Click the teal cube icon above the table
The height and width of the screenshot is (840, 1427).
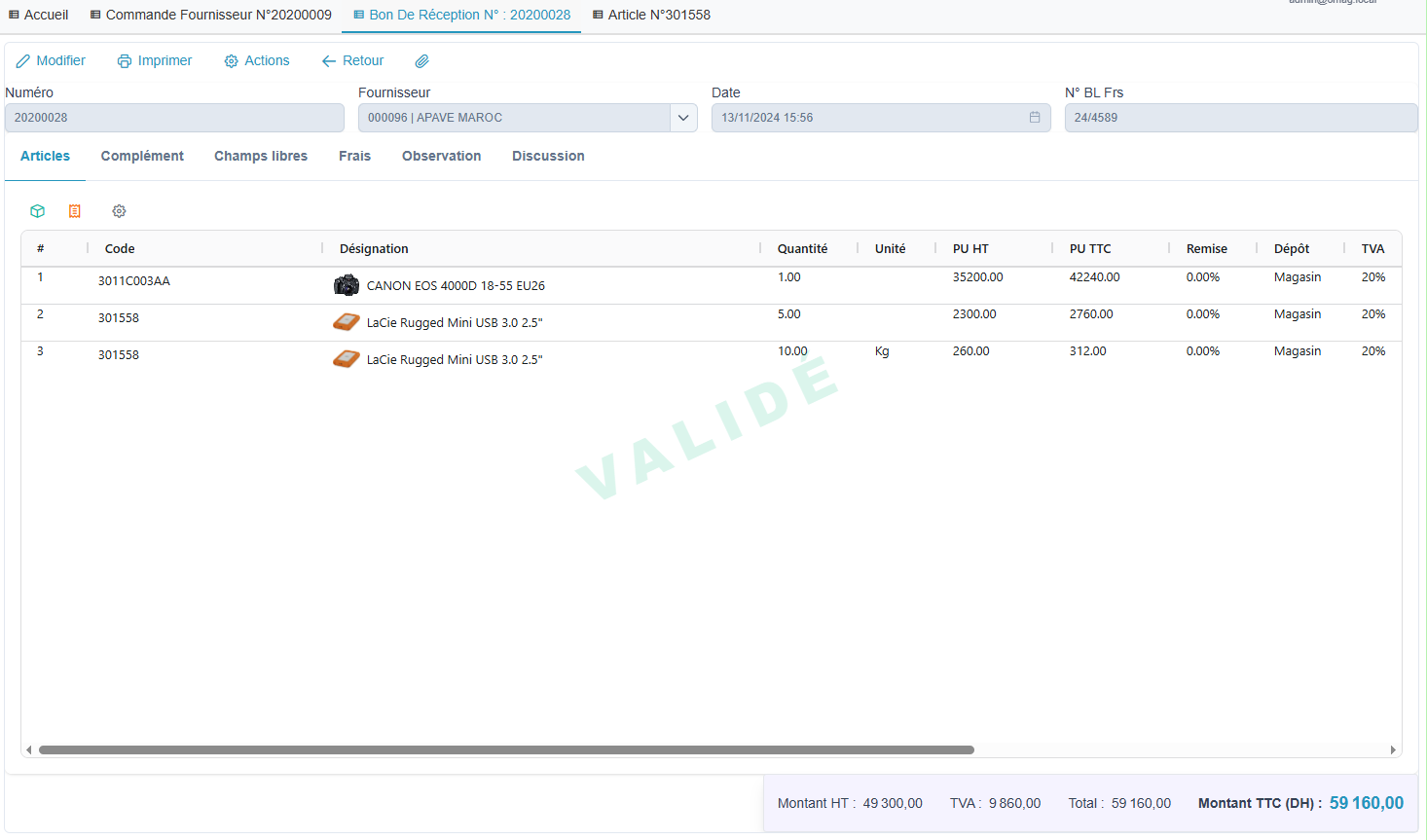[38, 211]
